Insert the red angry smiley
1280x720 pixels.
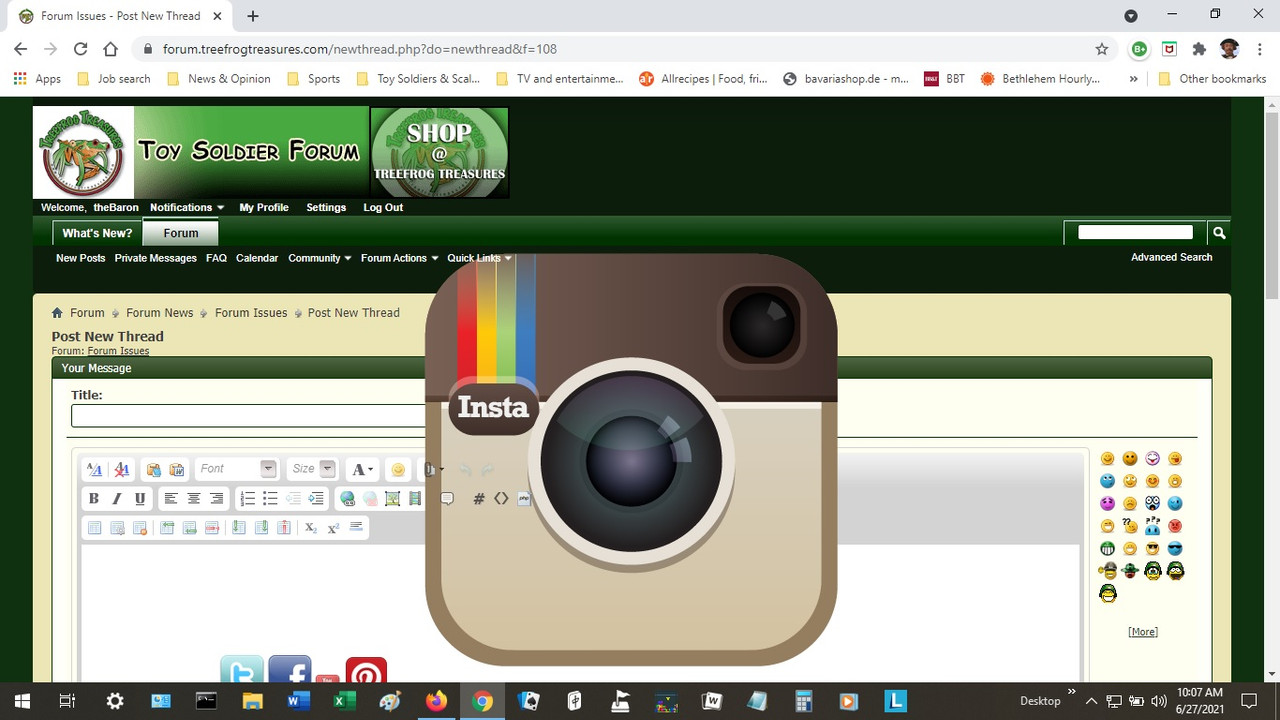click(x=1175, y=526)
